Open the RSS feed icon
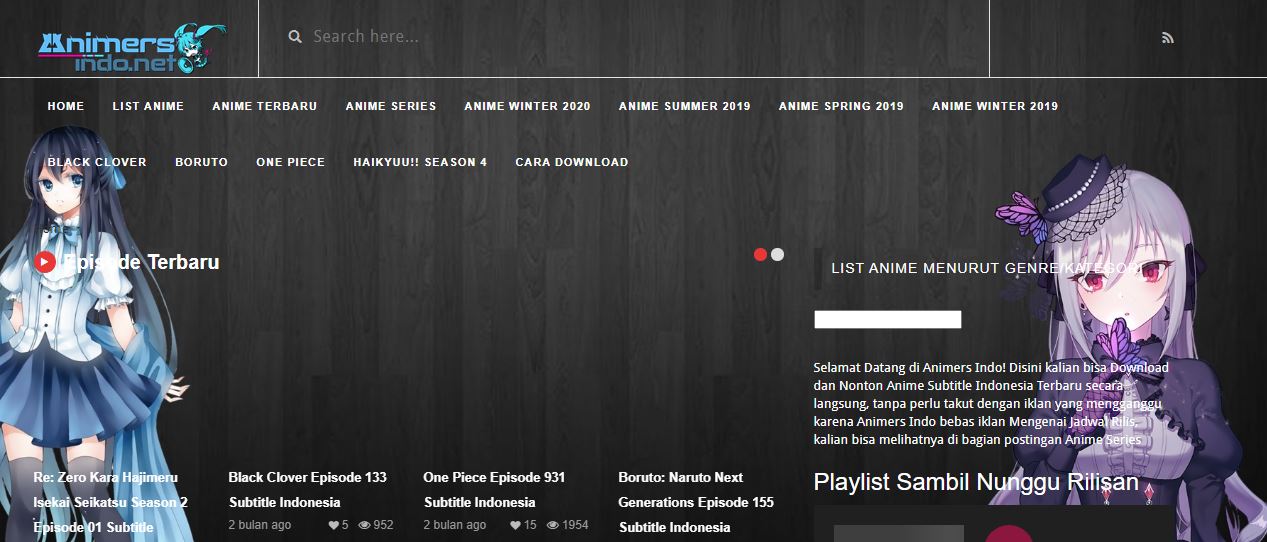1267x542 pixels. pos(1167,38)
